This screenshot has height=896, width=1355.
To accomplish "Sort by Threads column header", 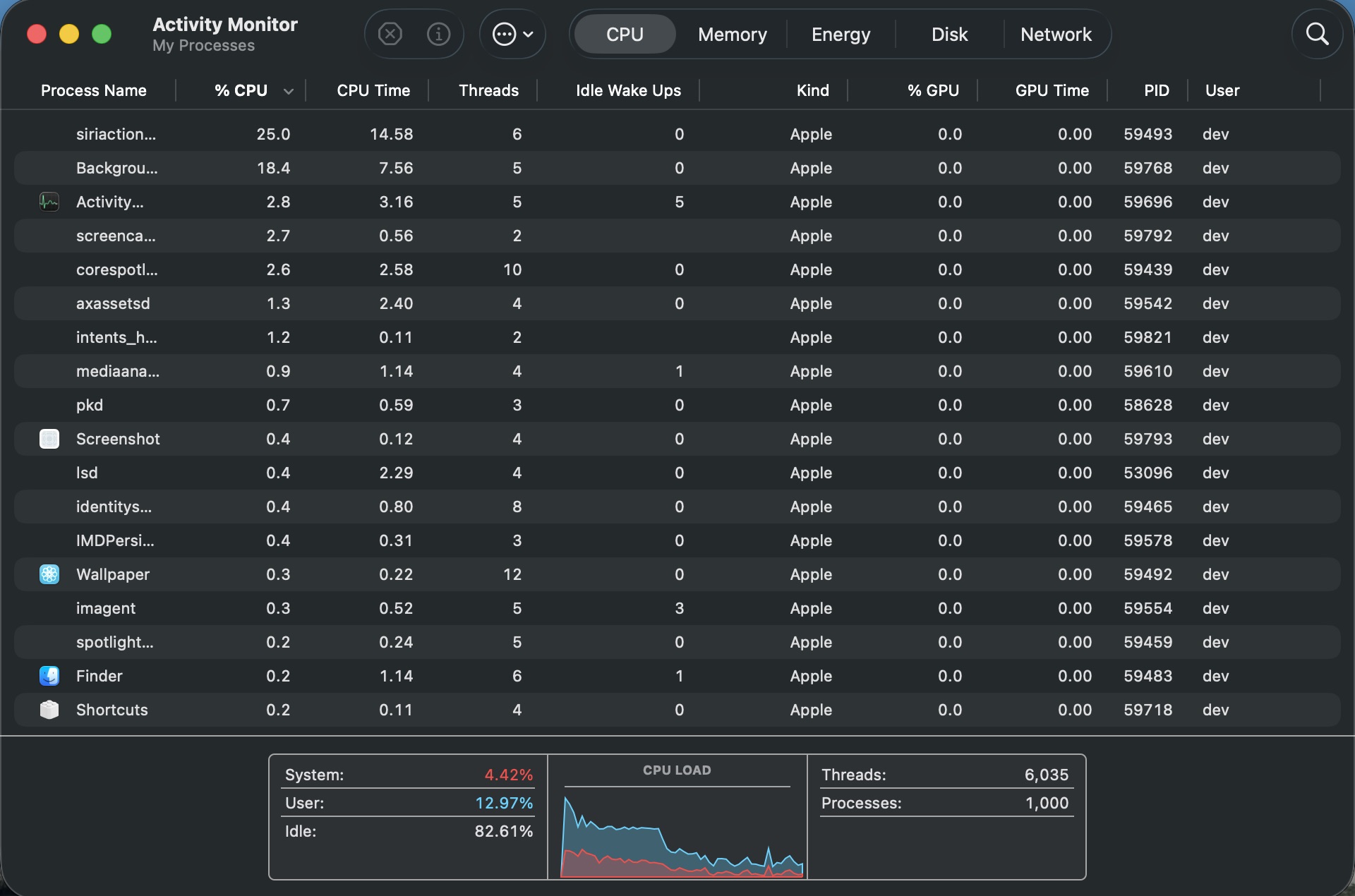I will coord(488,90).
